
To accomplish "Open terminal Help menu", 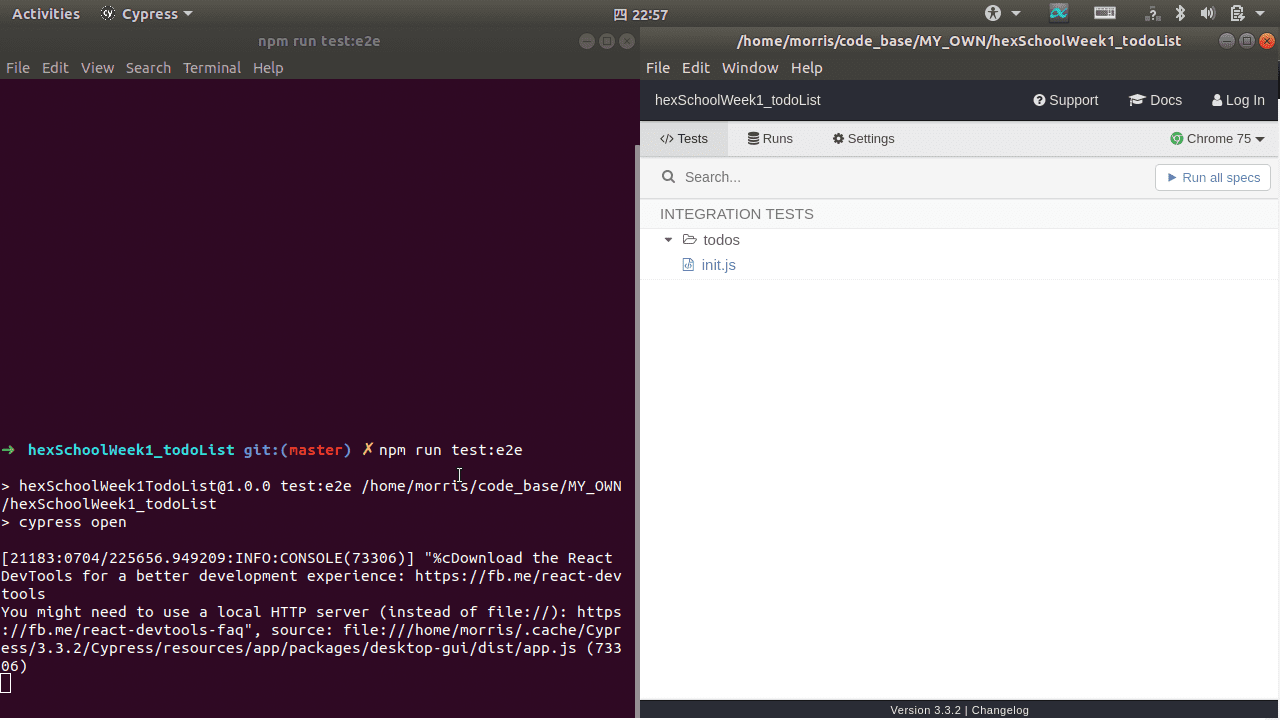I will coord(268,68).
